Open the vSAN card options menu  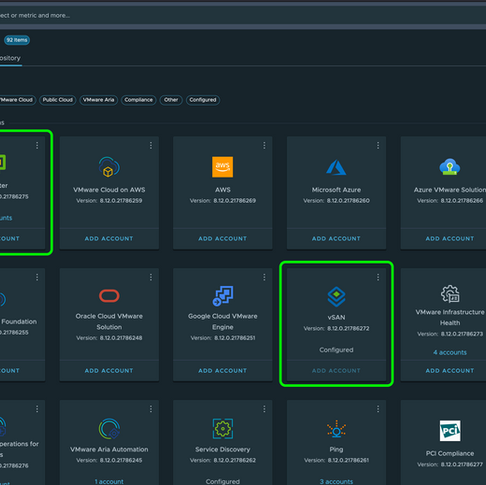pyautogui.click(x=378, y=277)
